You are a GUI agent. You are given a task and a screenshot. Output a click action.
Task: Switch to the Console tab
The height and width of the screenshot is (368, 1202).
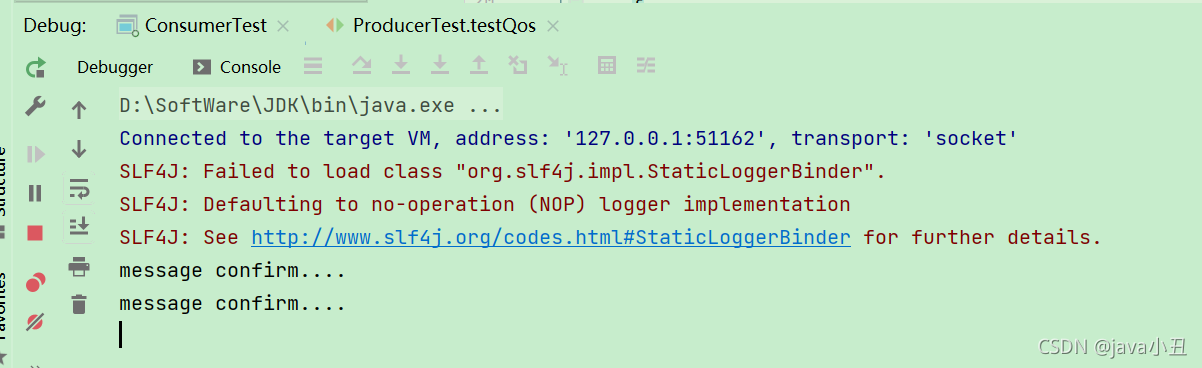[237, 67]
